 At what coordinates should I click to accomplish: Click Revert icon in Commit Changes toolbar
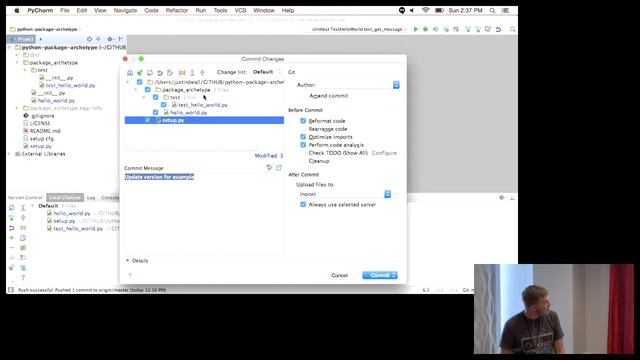pos(160,73)
